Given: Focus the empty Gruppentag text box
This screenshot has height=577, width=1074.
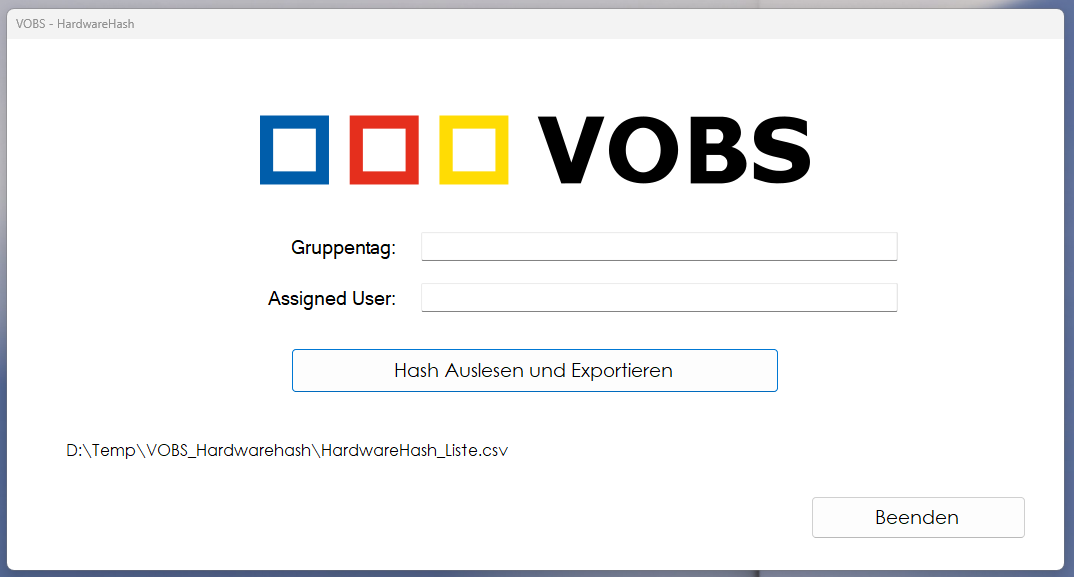Looking at the screenshot, I should click(x=658, y=246).
